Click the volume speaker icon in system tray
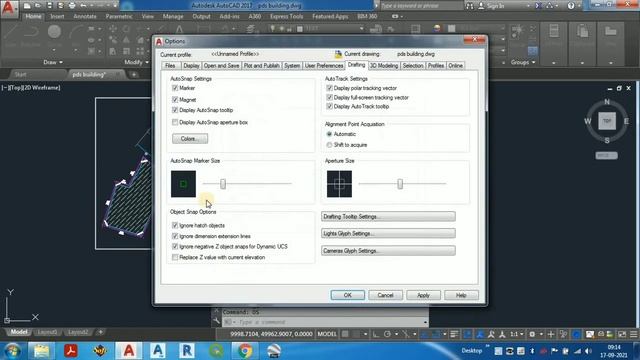 click(x=588, y=351)
